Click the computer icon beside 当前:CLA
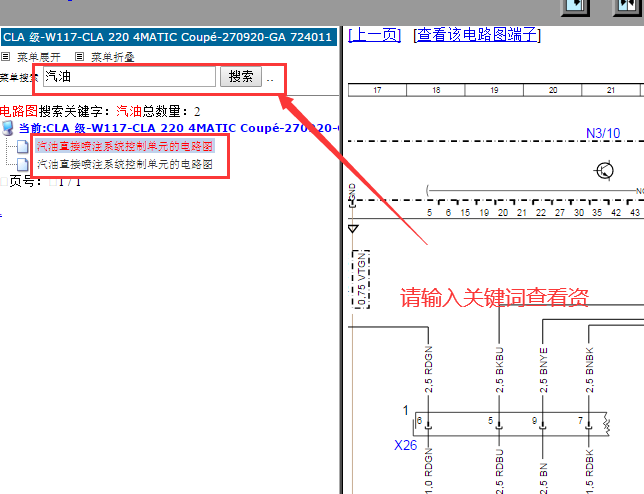 click(8, 128)
